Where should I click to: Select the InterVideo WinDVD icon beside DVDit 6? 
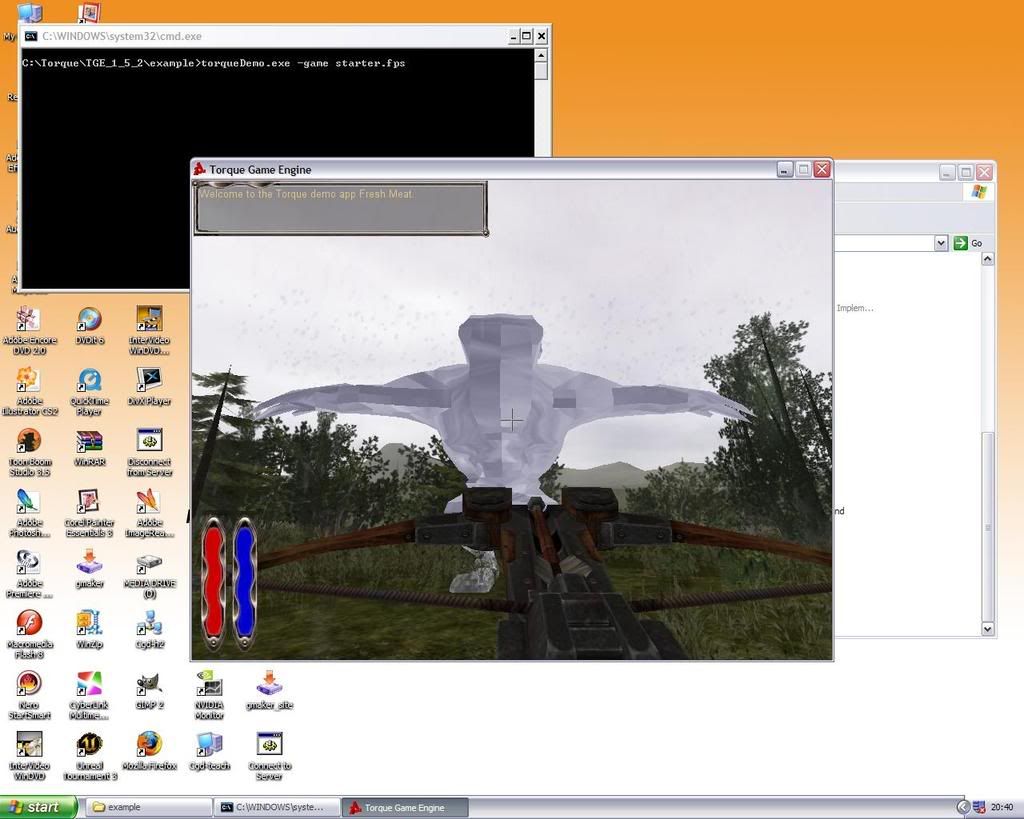point(150,330)
